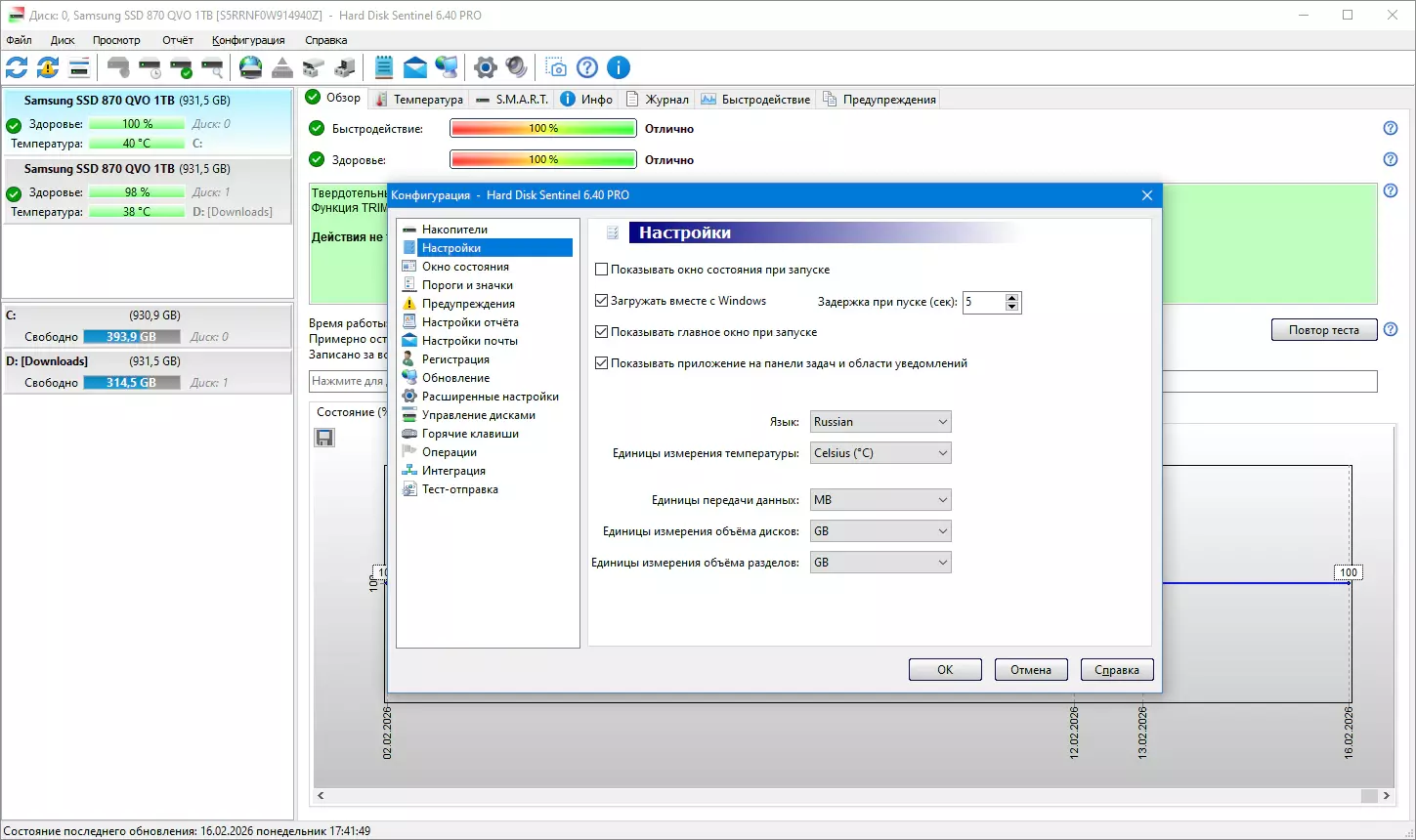Click the globe disk icon in toolbar

click(251, 67)
